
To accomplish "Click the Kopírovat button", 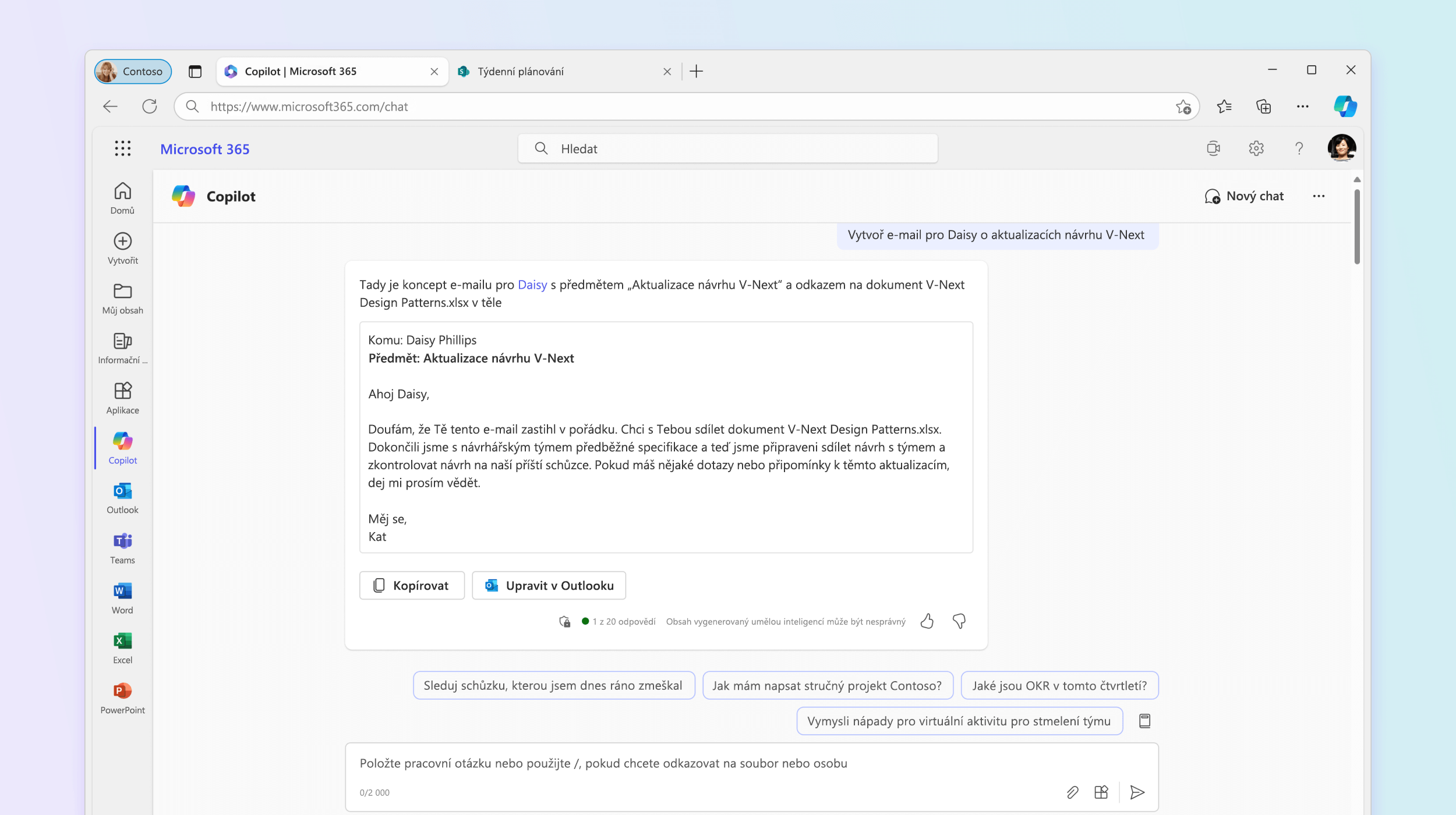I will coord(412,586).
